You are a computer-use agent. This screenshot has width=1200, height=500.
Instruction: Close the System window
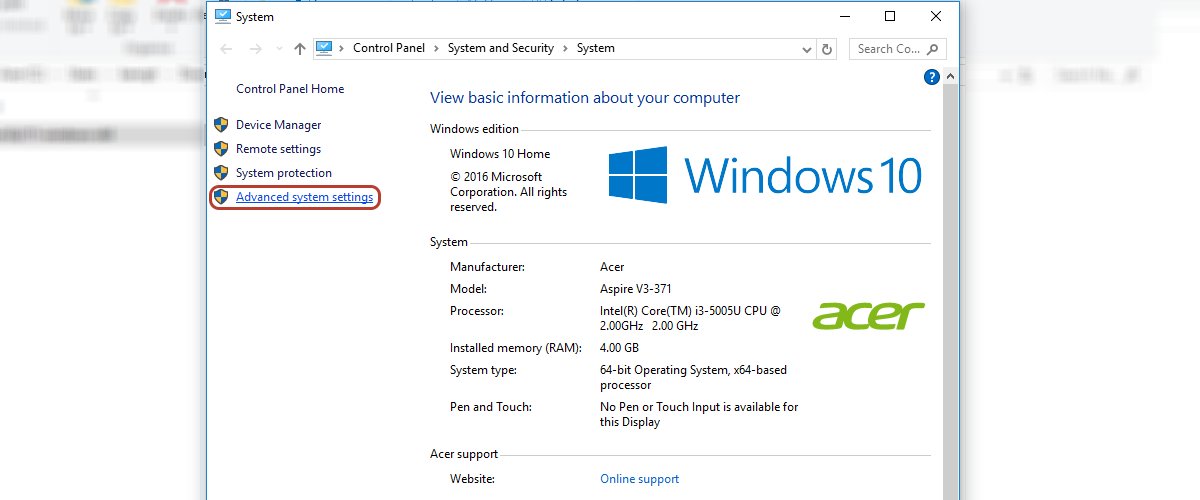(x=936, y=16)
